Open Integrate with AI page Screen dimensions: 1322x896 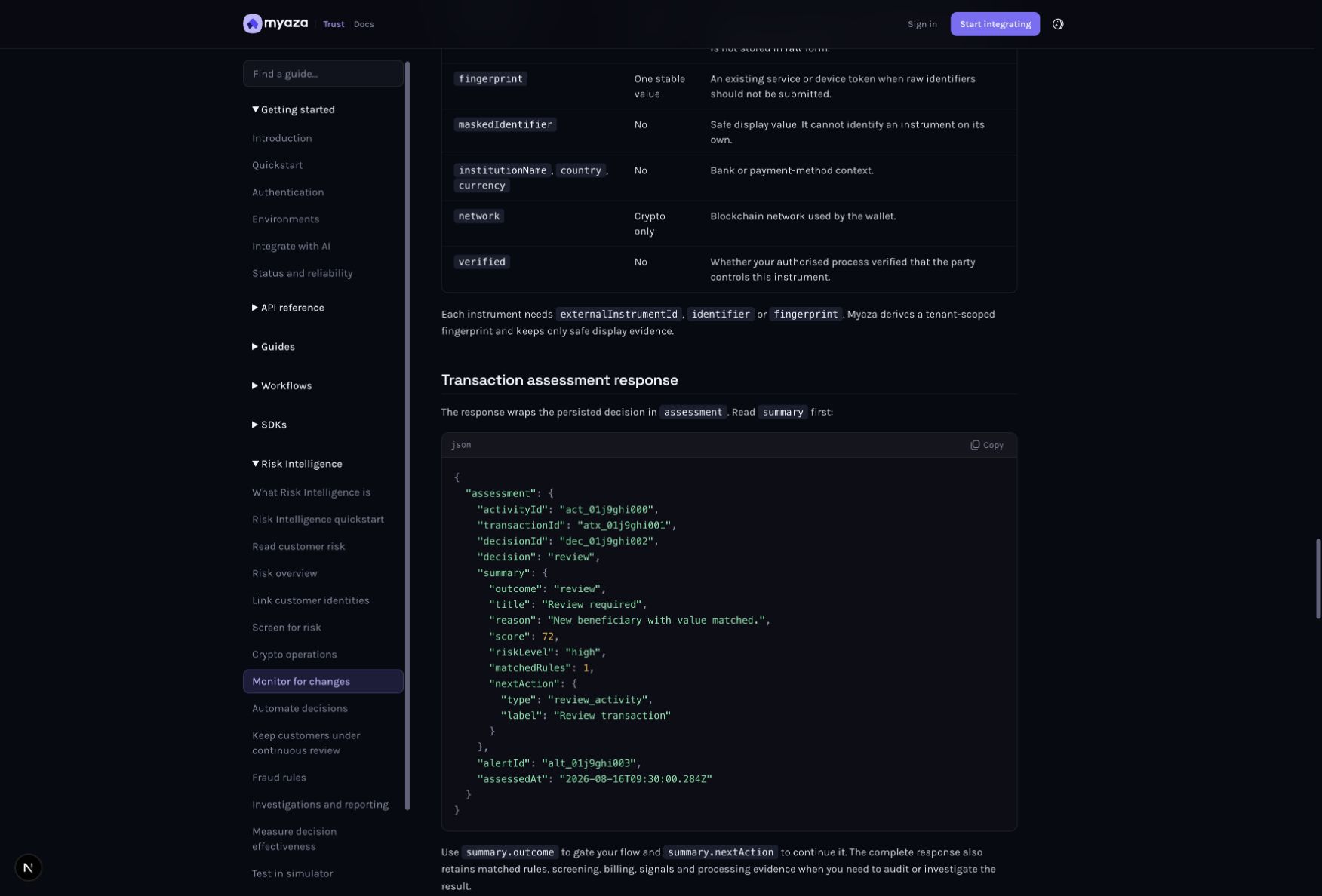[291, 247]
